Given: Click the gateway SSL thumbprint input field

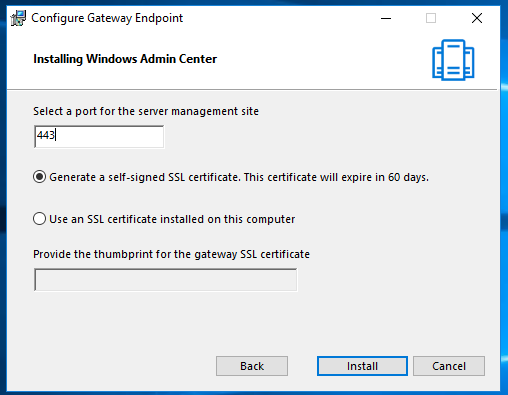Looking at the screenshot, I should 166,279.
